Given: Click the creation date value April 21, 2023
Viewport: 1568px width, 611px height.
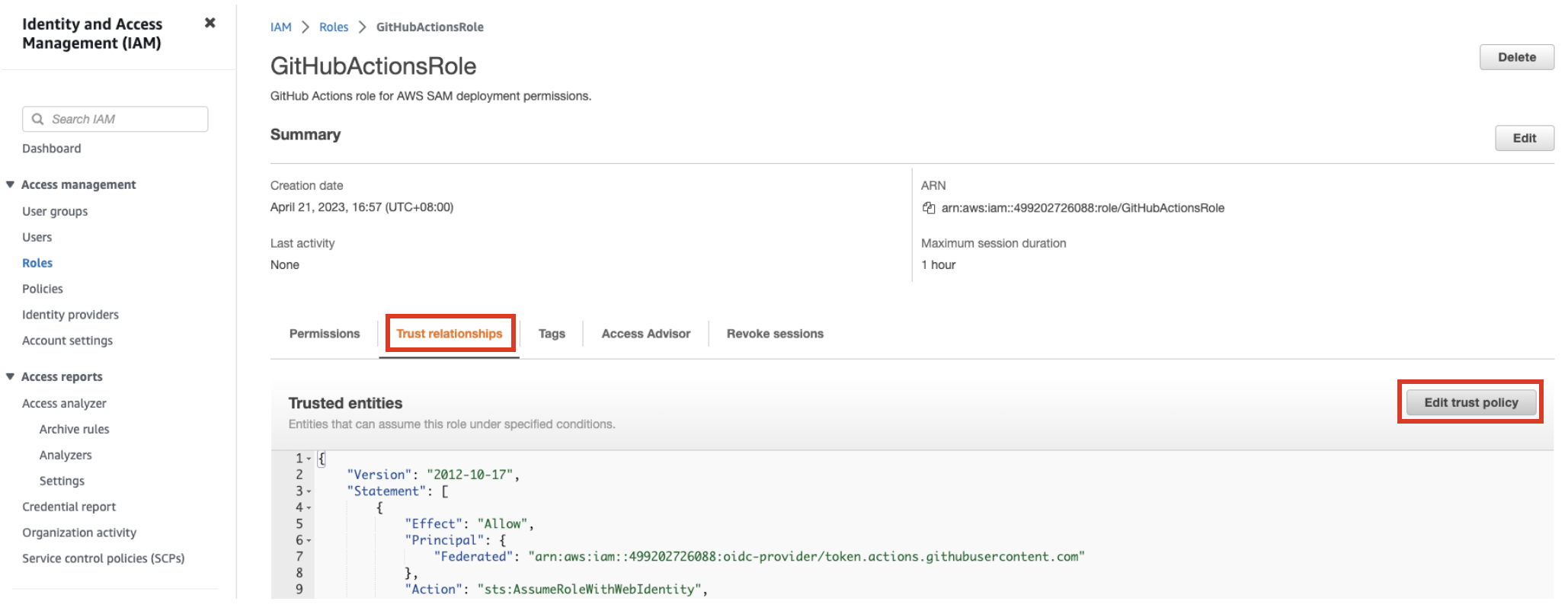Looking at the screenshot, I should (362, 207).
